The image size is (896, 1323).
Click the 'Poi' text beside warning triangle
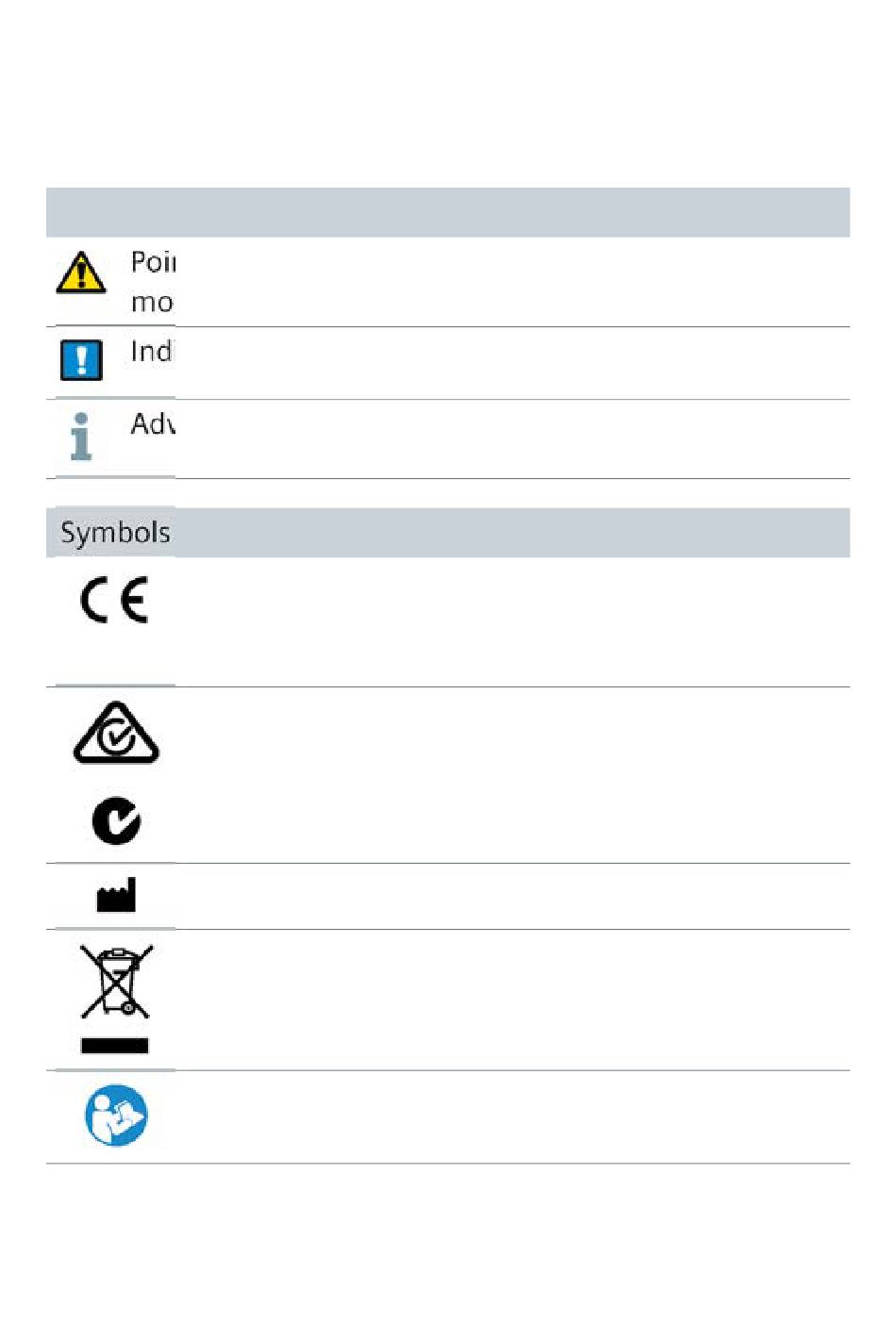click(153, 261)
